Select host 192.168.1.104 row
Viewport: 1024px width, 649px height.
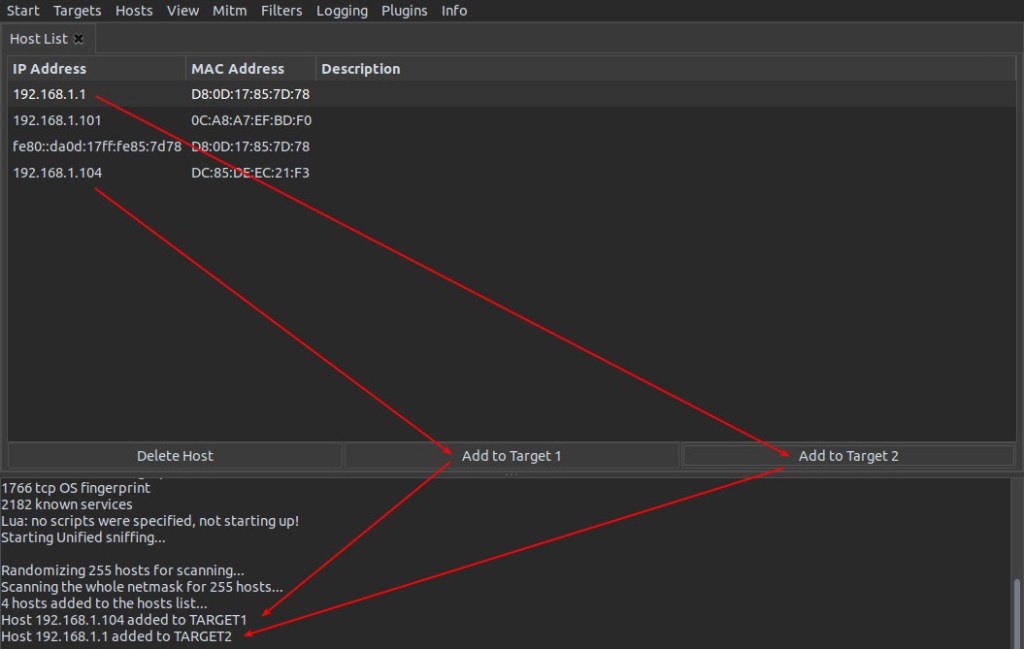[57, 173]
